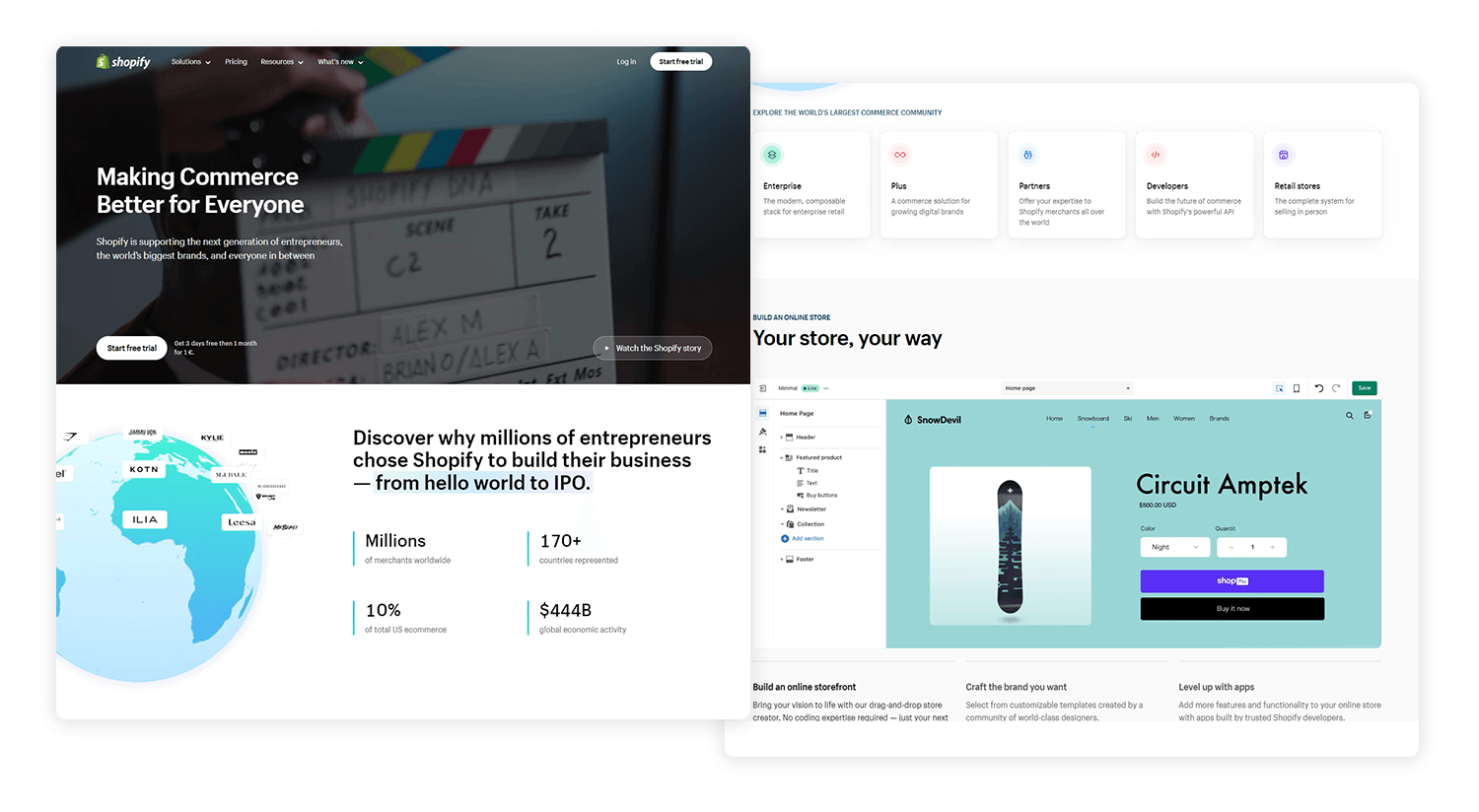Open the What's new menu
Viewport: 1479px width, 812px height.
[340, 62]
